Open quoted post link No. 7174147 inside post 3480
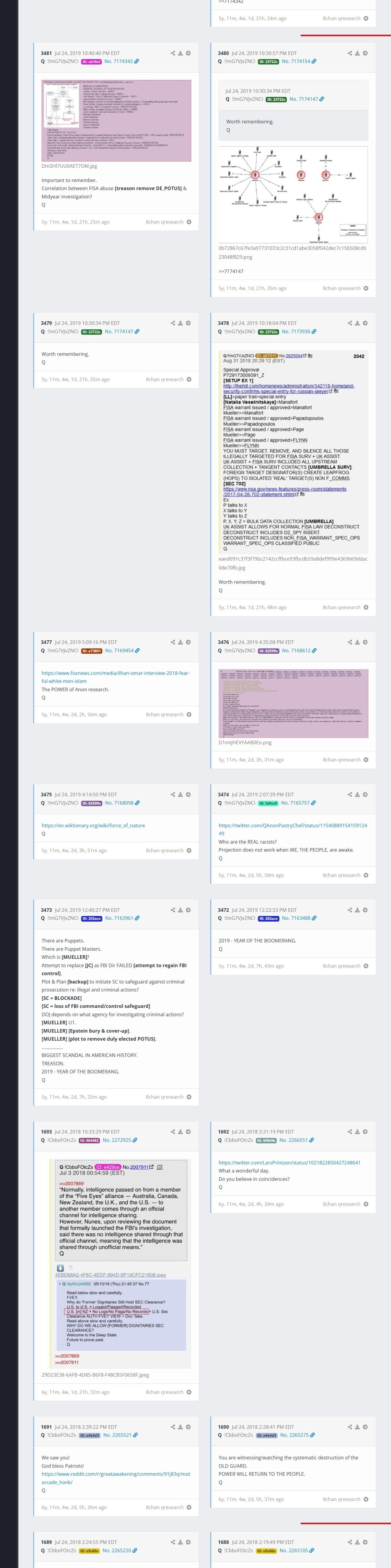The image size is (391, 1568). click(x=306, y=99)
